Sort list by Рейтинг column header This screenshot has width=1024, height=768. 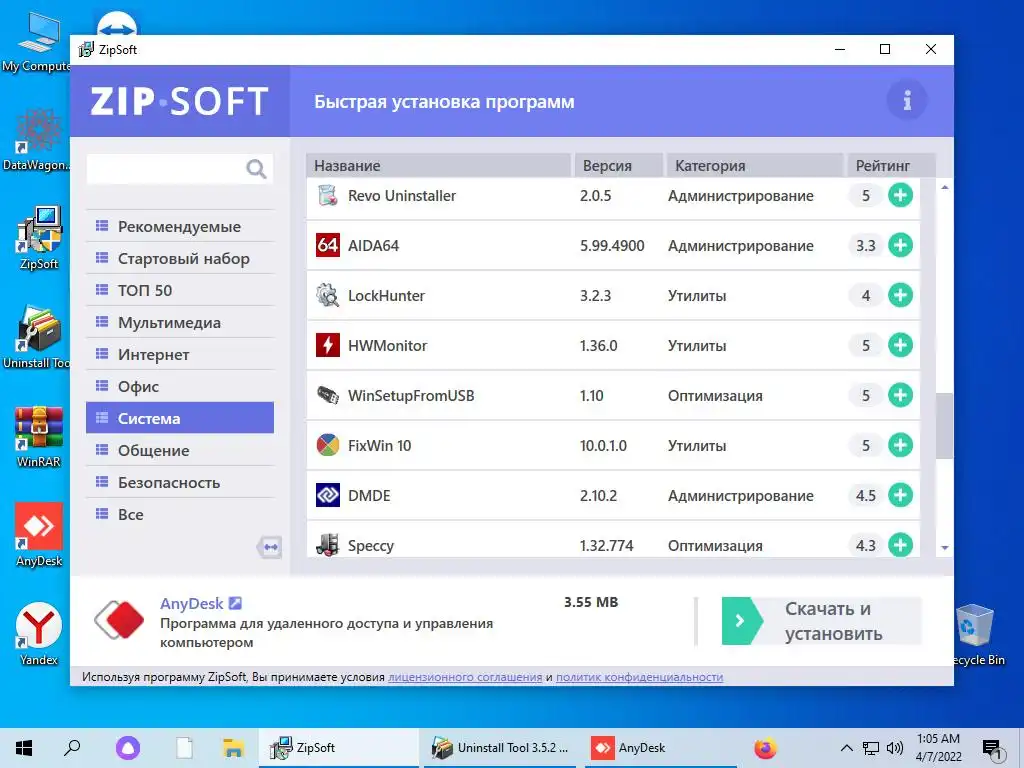[x=891, y=165]
